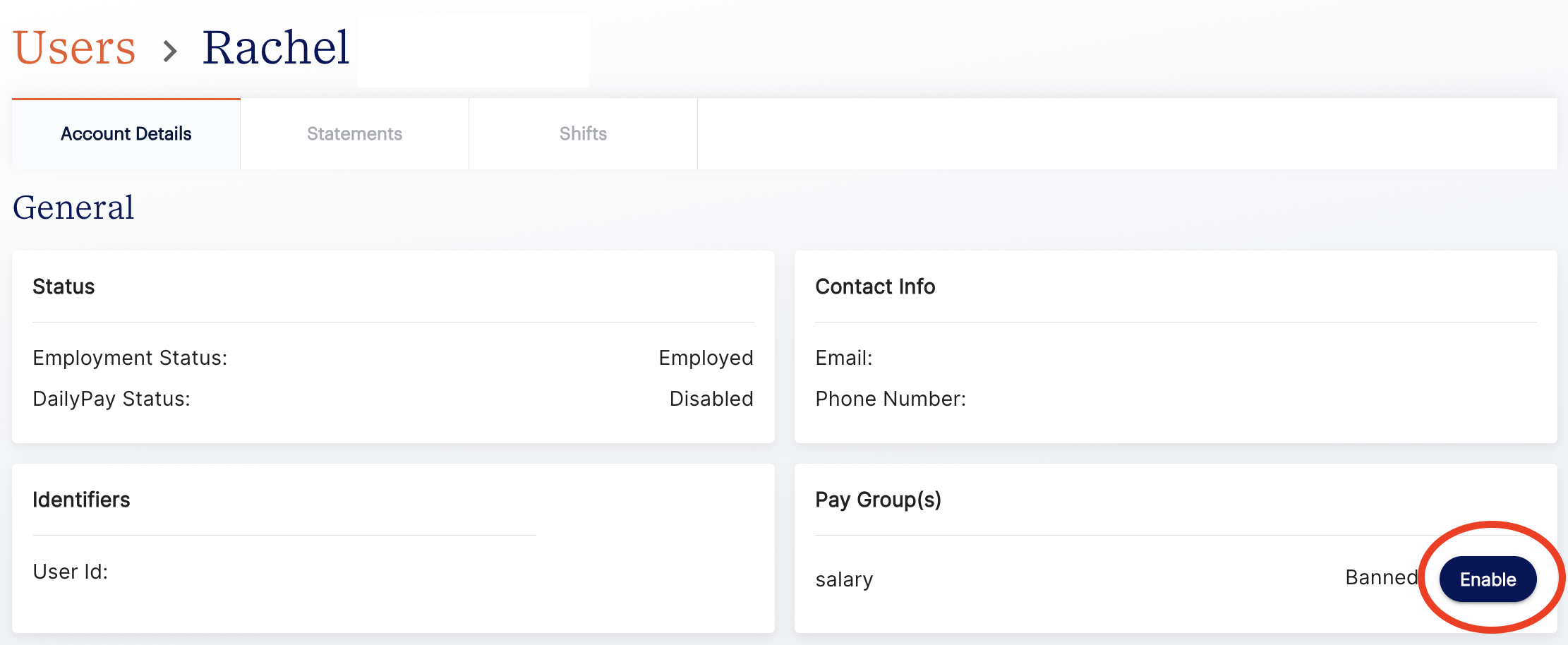
Task: Click the breadcrumb chevron arrow icon
Action: point(170,51)
